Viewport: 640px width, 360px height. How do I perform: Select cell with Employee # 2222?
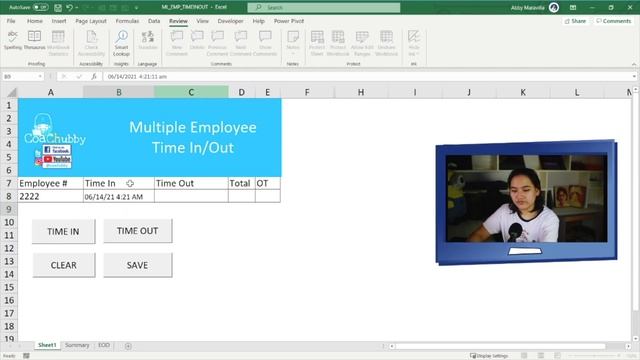point(51,196)
